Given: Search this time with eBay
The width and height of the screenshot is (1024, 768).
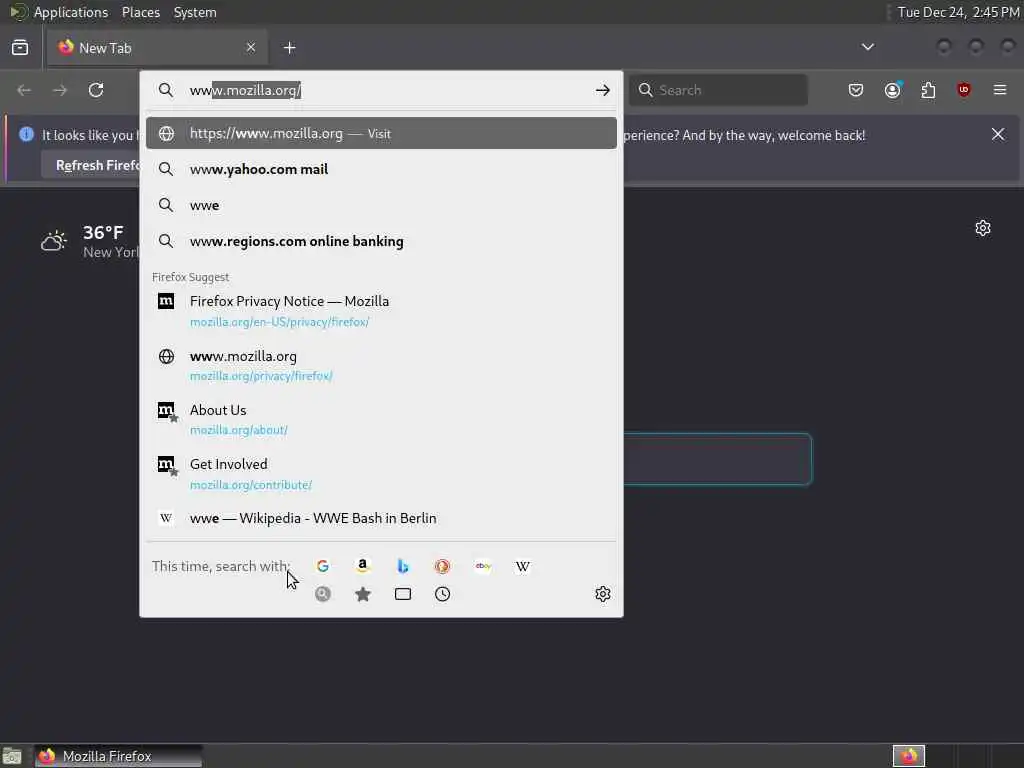Looking at the screenshot, I should coord(483,566).
